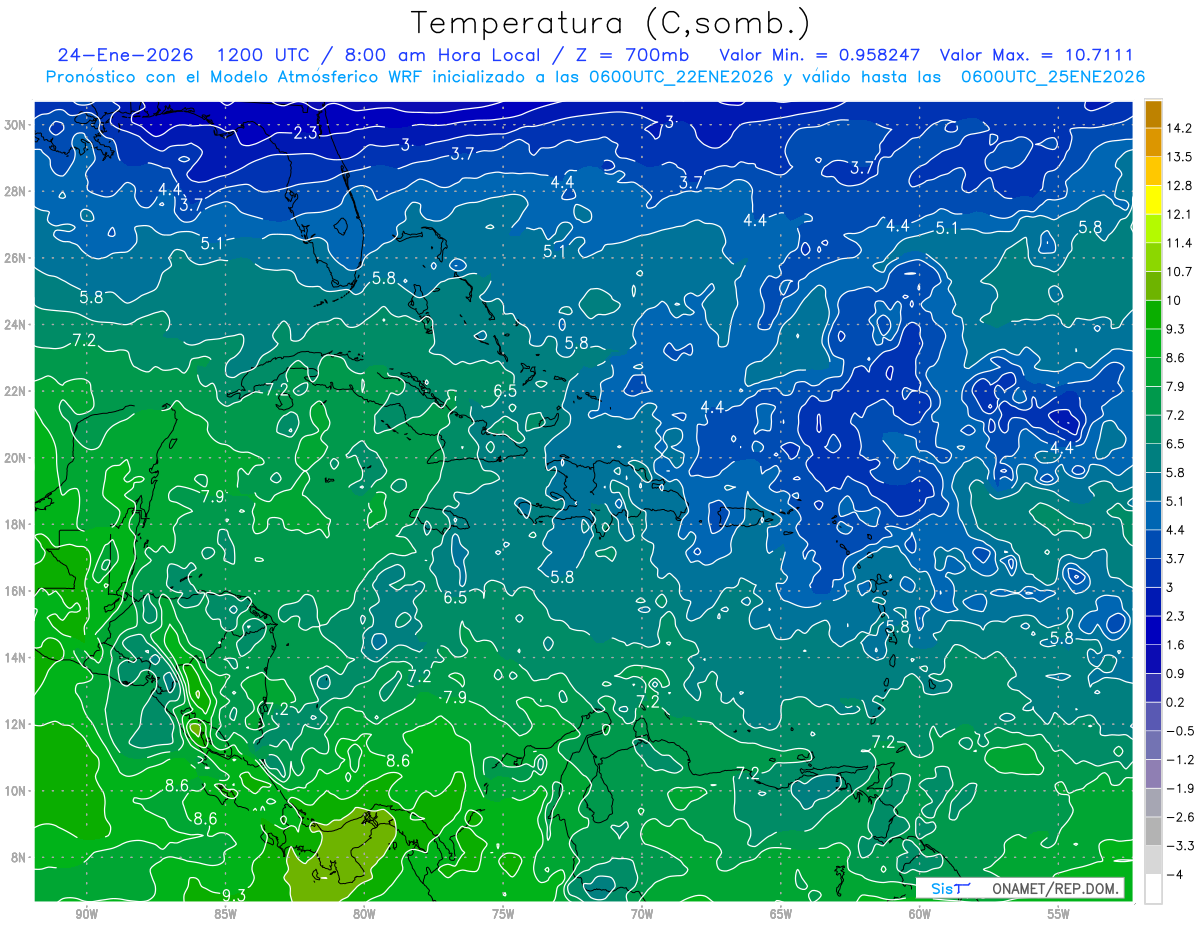Click the 90W longitude axis label
Image resolution: width=1200 pixels, height=927 pixels.
(86, 913)
